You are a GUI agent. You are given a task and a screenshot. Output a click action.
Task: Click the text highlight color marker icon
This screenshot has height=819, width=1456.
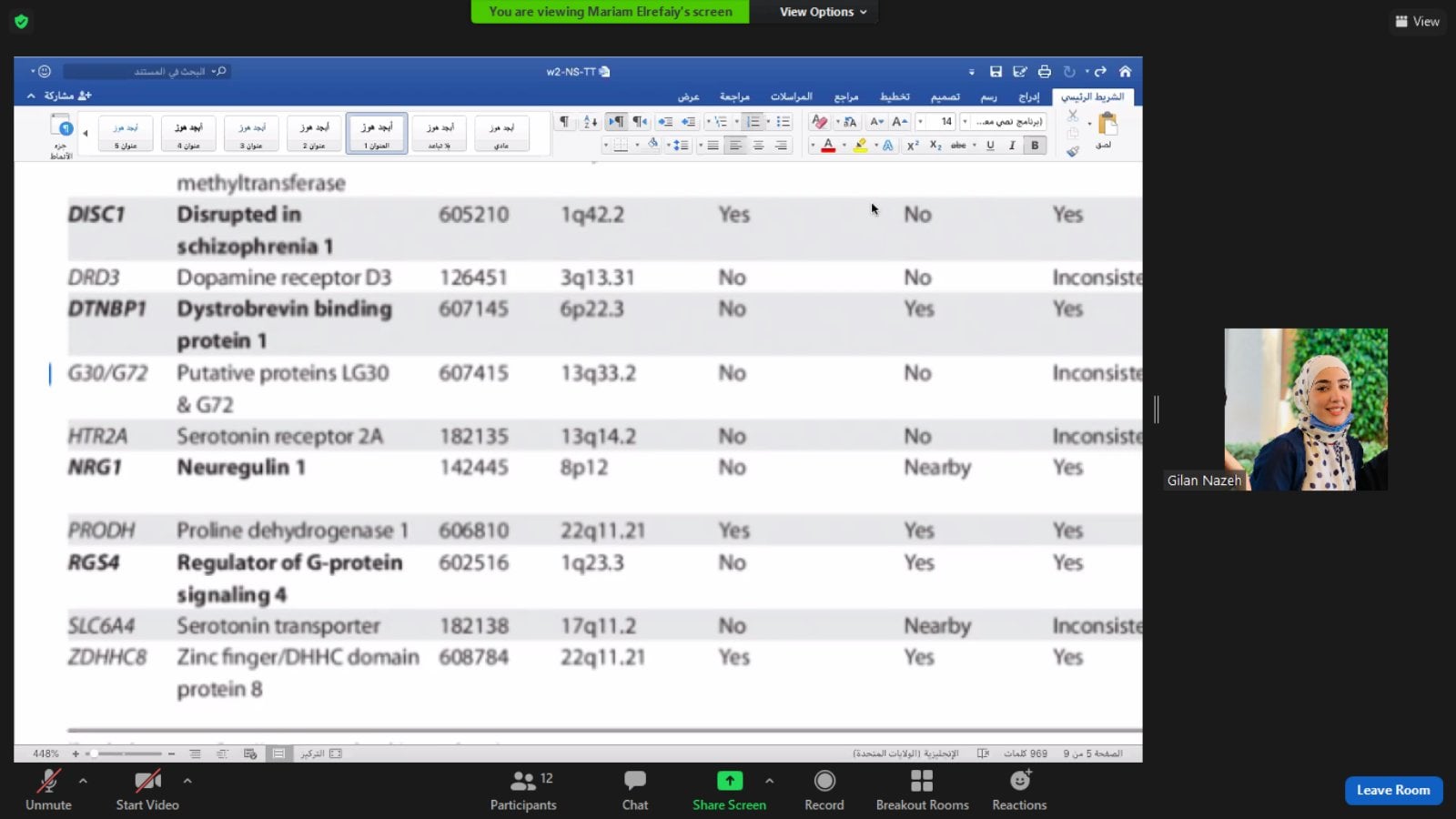(x=860, y=146)
